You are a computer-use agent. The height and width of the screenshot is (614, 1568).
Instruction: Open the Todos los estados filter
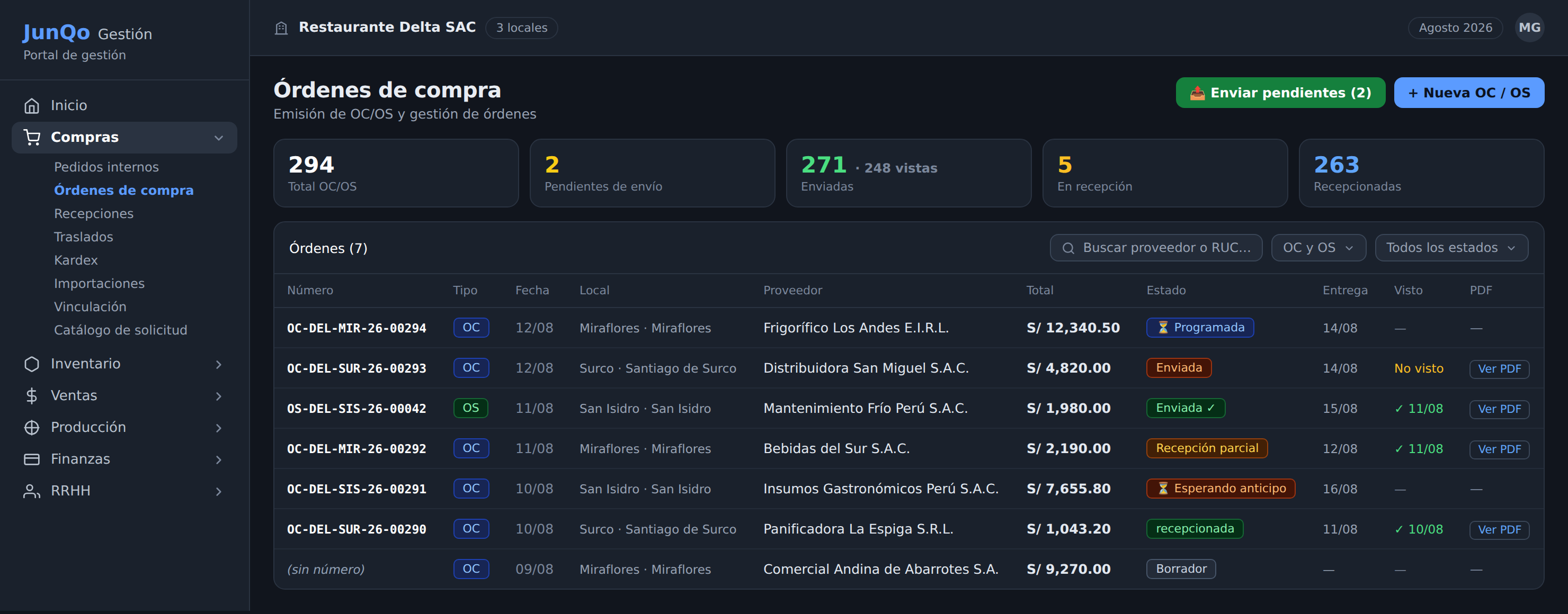(1451, 248)
